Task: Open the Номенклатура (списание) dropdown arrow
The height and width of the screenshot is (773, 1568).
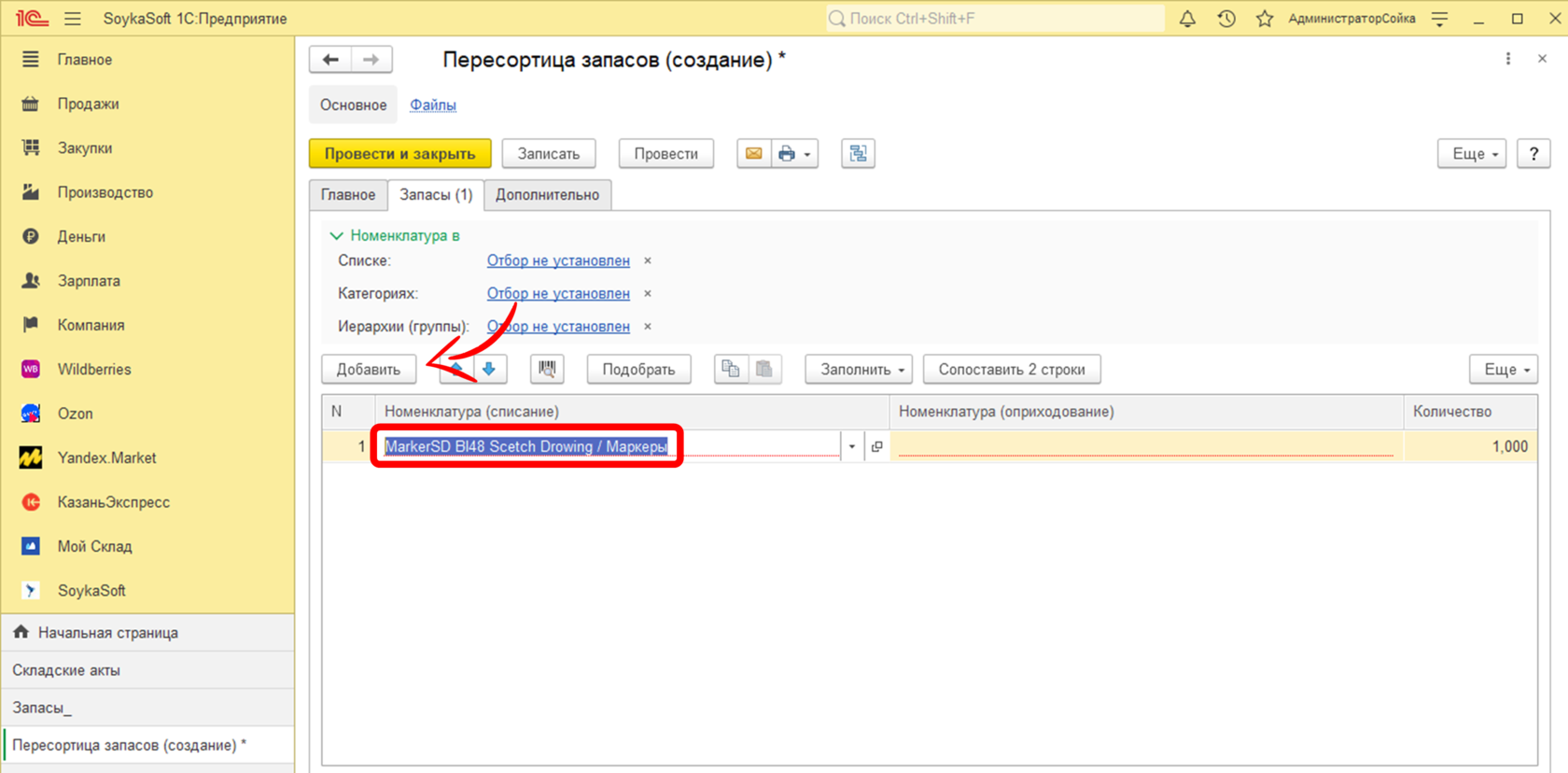Action: click(851, 447)
